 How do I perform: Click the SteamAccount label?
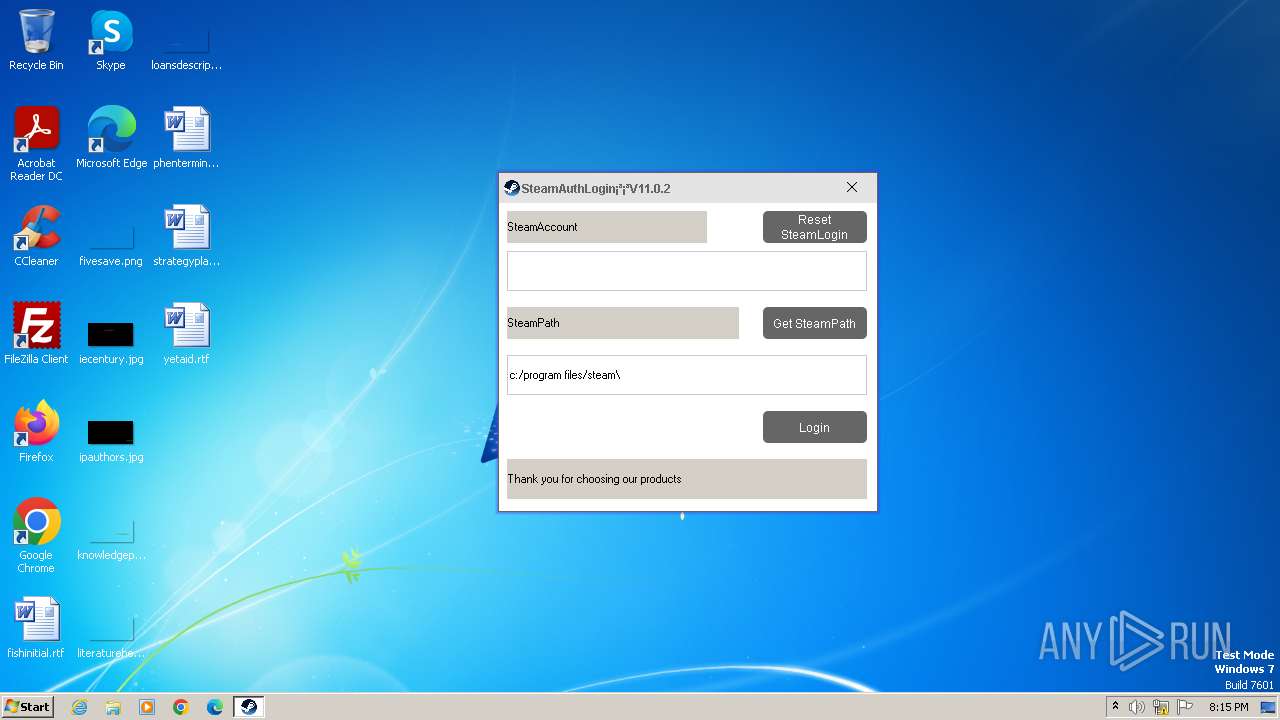[x=606, y=227]
